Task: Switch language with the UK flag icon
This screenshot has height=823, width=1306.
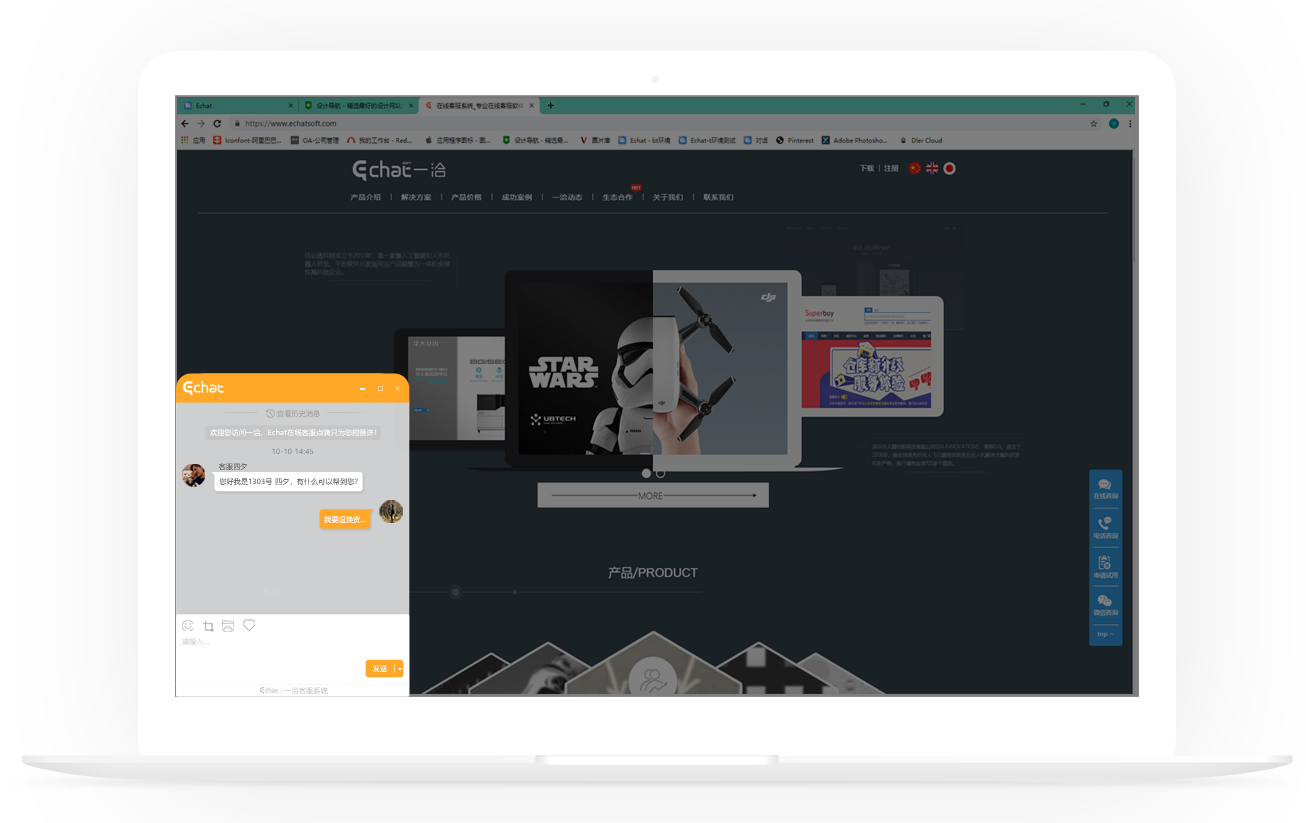Action: tap(932, 168)
